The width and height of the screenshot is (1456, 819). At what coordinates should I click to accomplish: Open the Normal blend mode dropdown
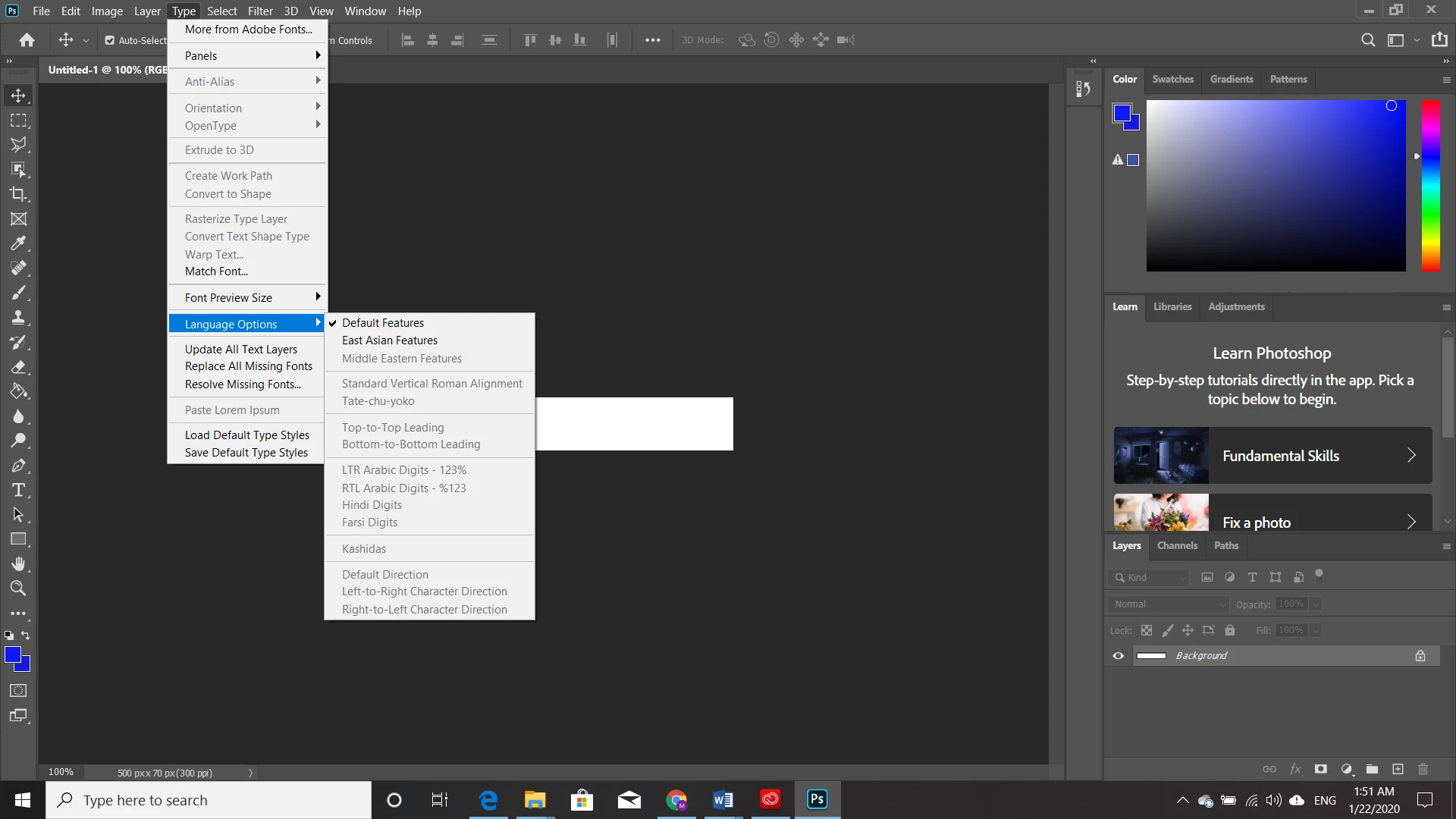[x=1168, y=604]
